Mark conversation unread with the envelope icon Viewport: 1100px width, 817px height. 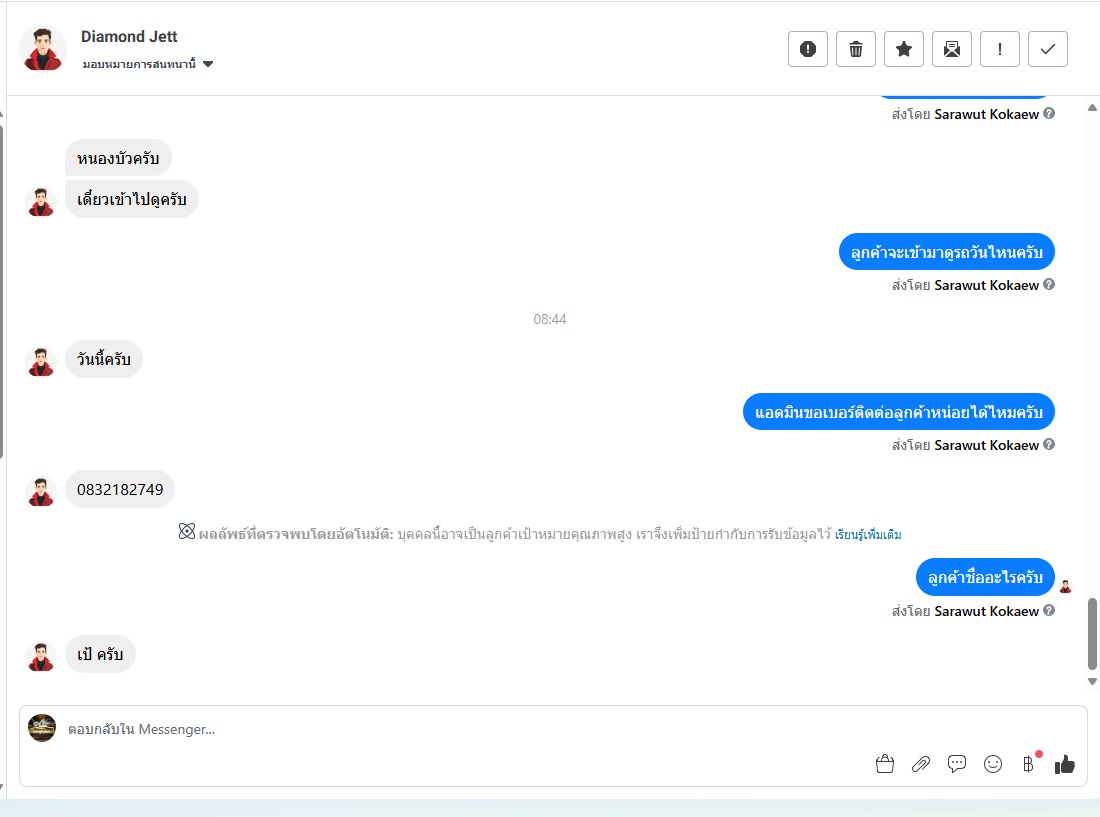952,49
